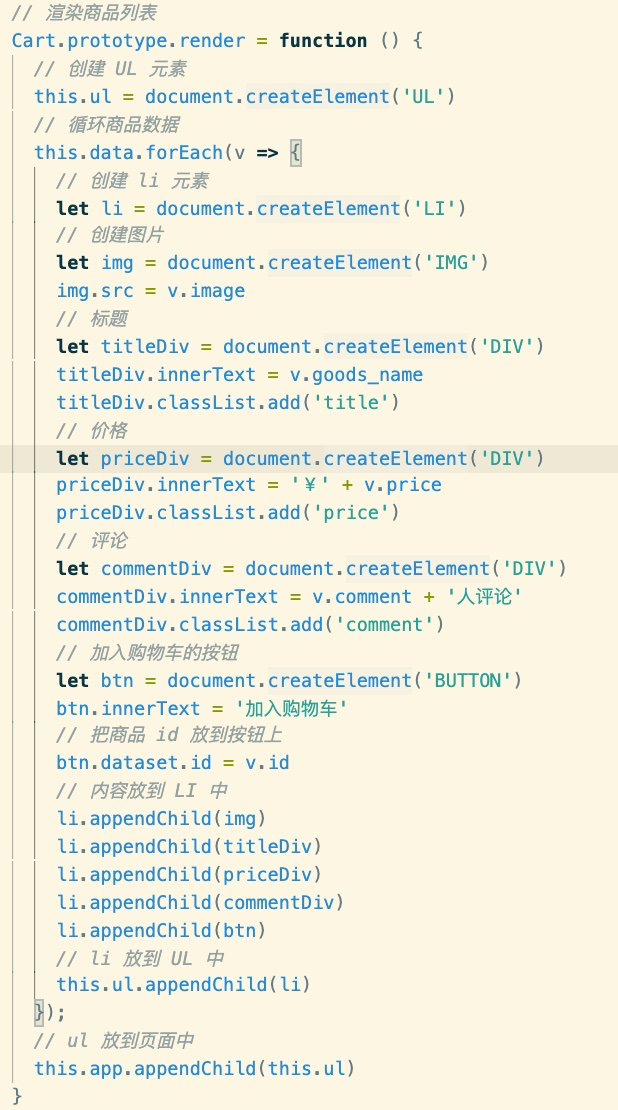Click the line 'li.appendChild(titleDiv)'
The image size is (618, 1110).
[x=190, y=847]
